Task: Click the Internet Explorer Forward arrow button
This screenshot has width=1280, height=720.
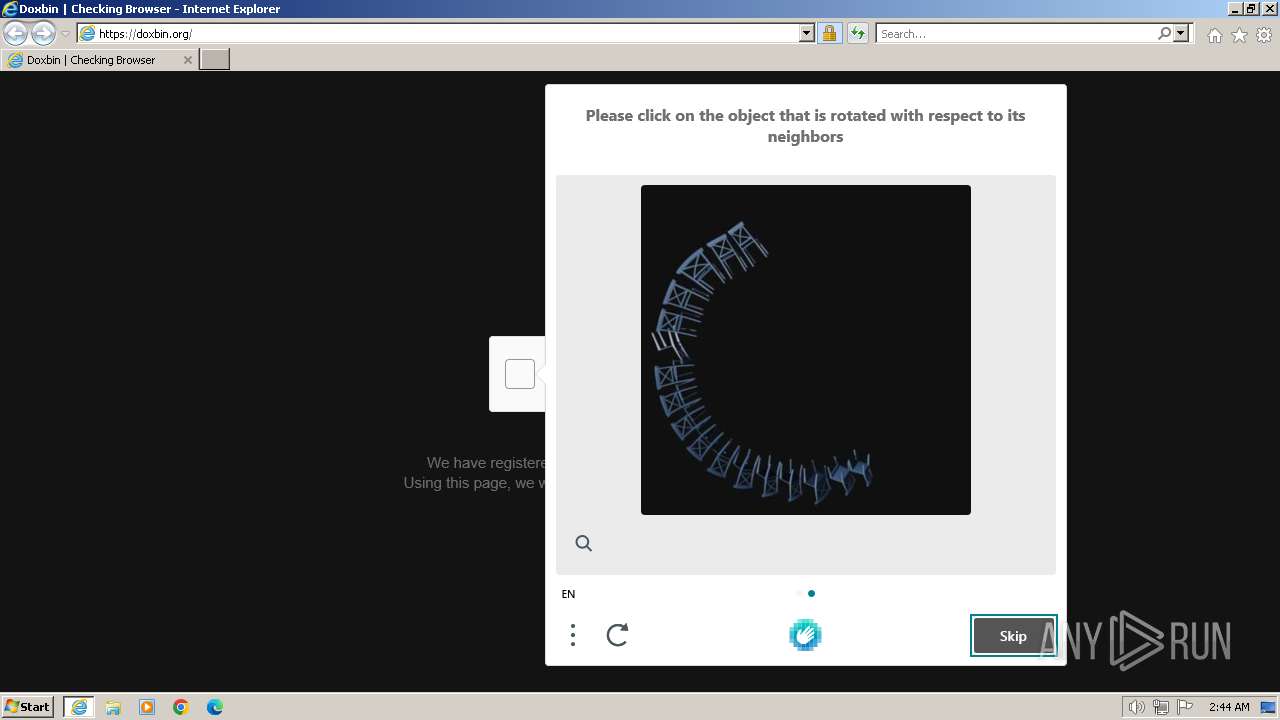Action: [43, 33]
